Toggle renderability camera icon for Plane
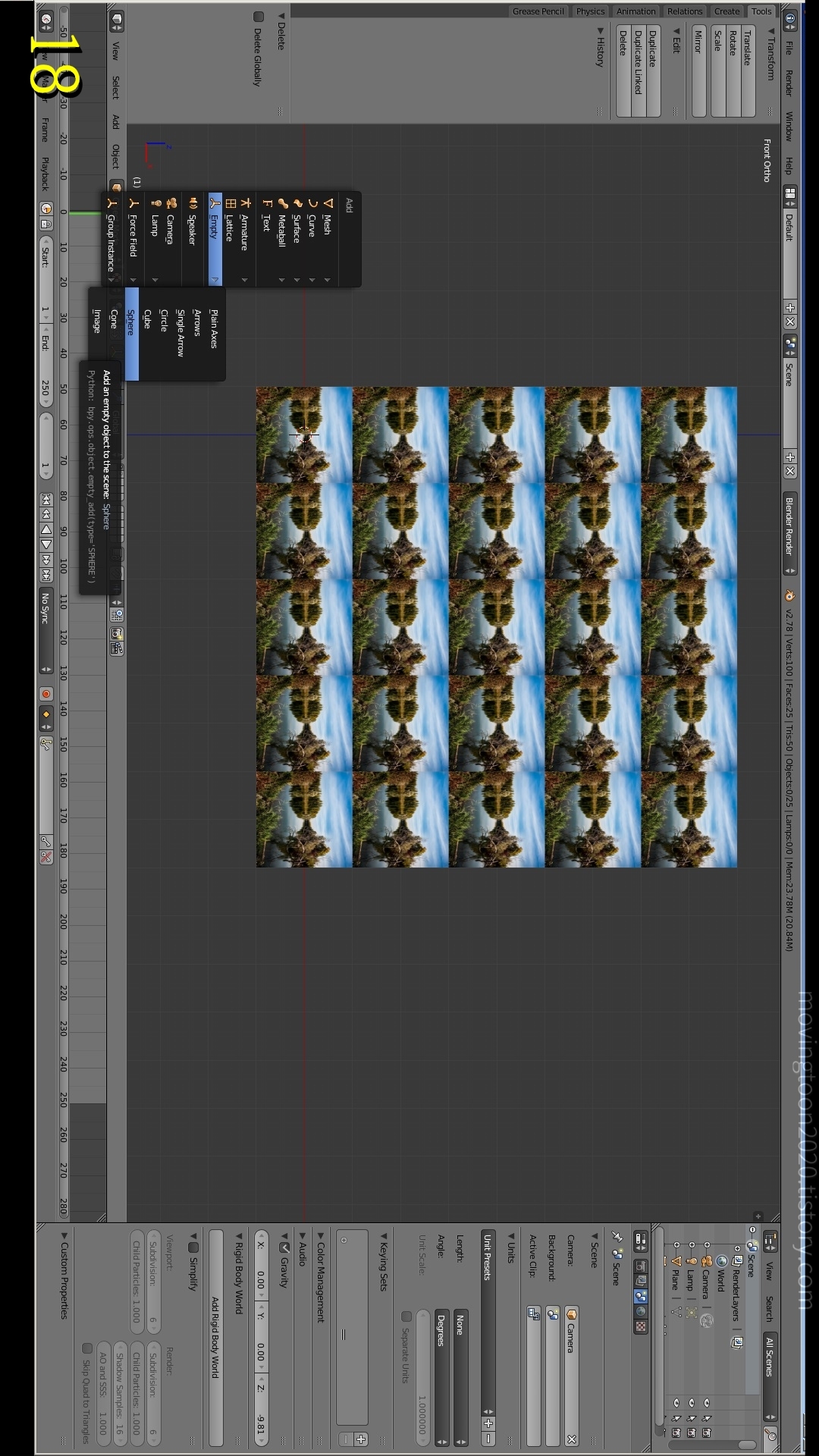The height and width of the screenshot is (1456, 819). 676,1432
